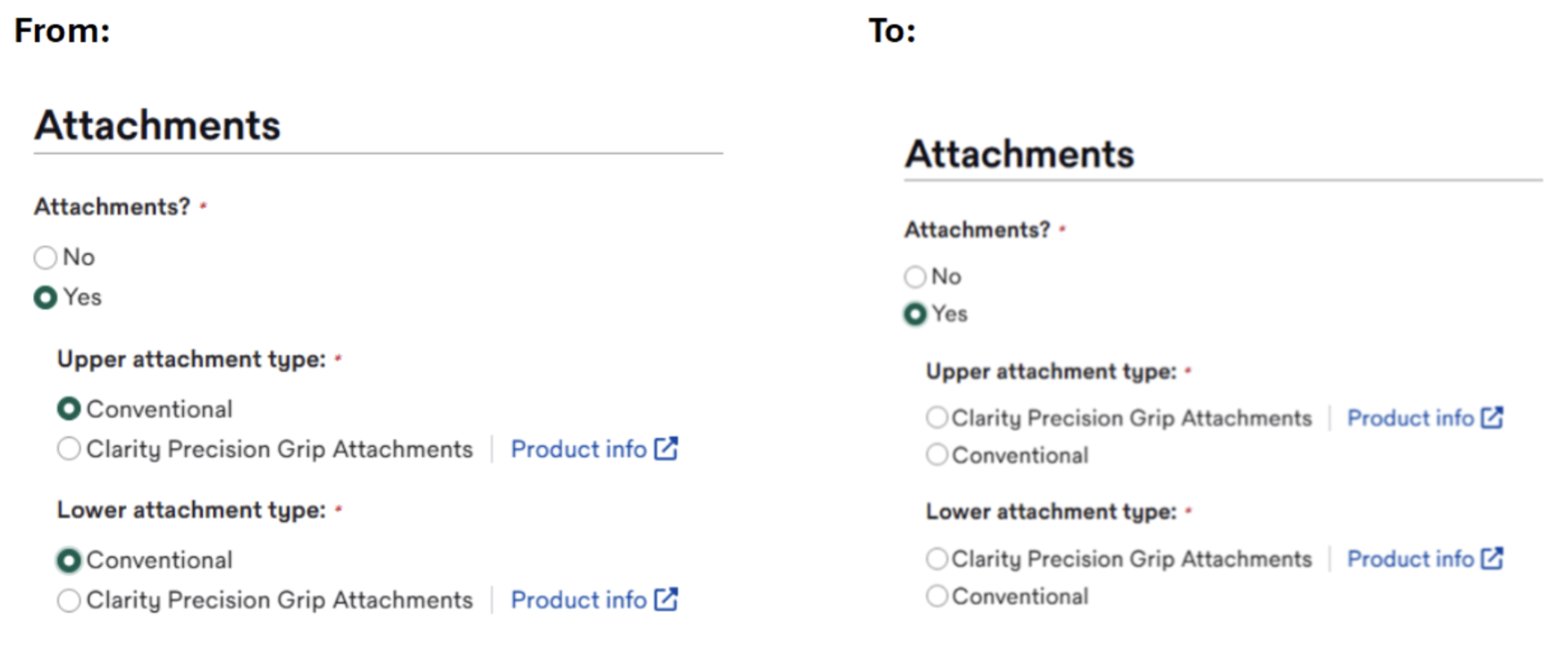The image size is (1568, 658).
Task: Select 'Yes' radio in the From panel
Action: [46, 298]
